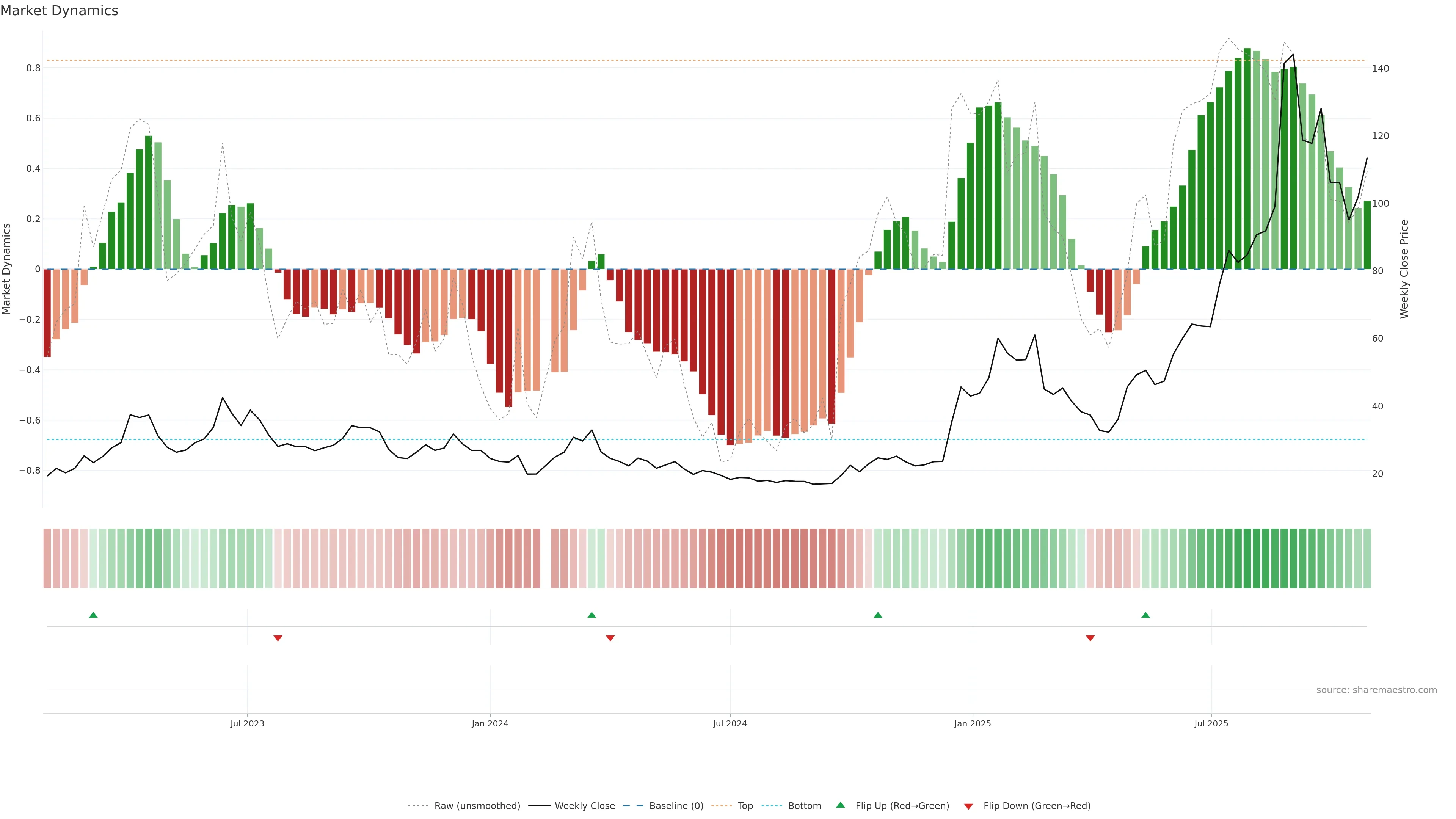Image resolution: width=1456 pixels, height=819 pixels.
Task: Click the Flip Down triangle in spring 2024
Action: [x=610, y=638]
